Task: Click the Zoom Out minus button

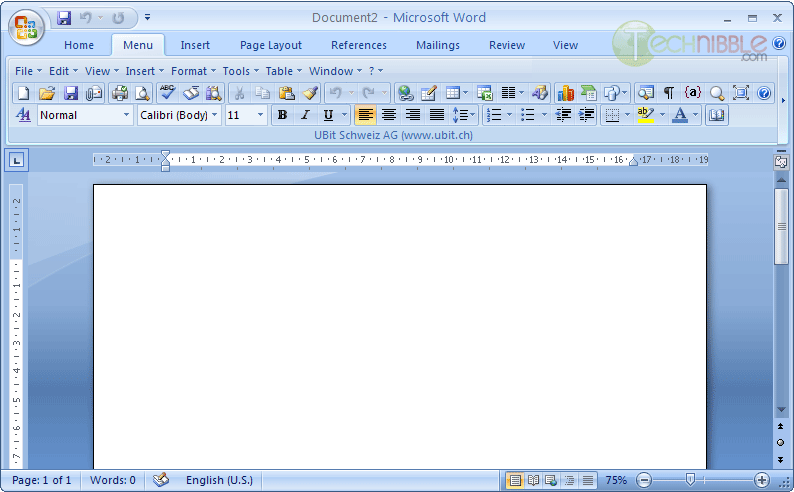Action: 644,480
